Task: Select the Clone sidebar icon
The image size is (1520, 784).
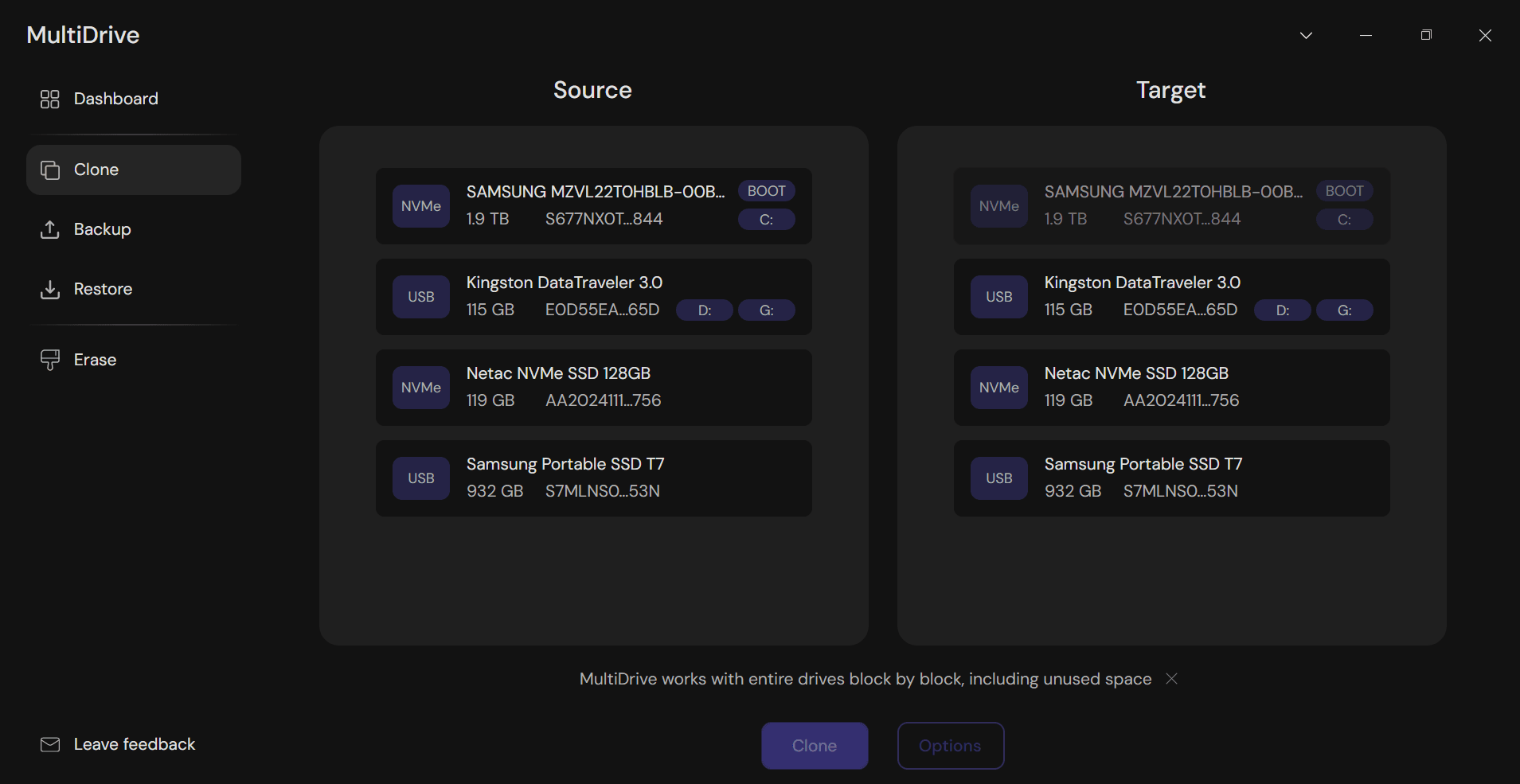Action: coord(49,170)
